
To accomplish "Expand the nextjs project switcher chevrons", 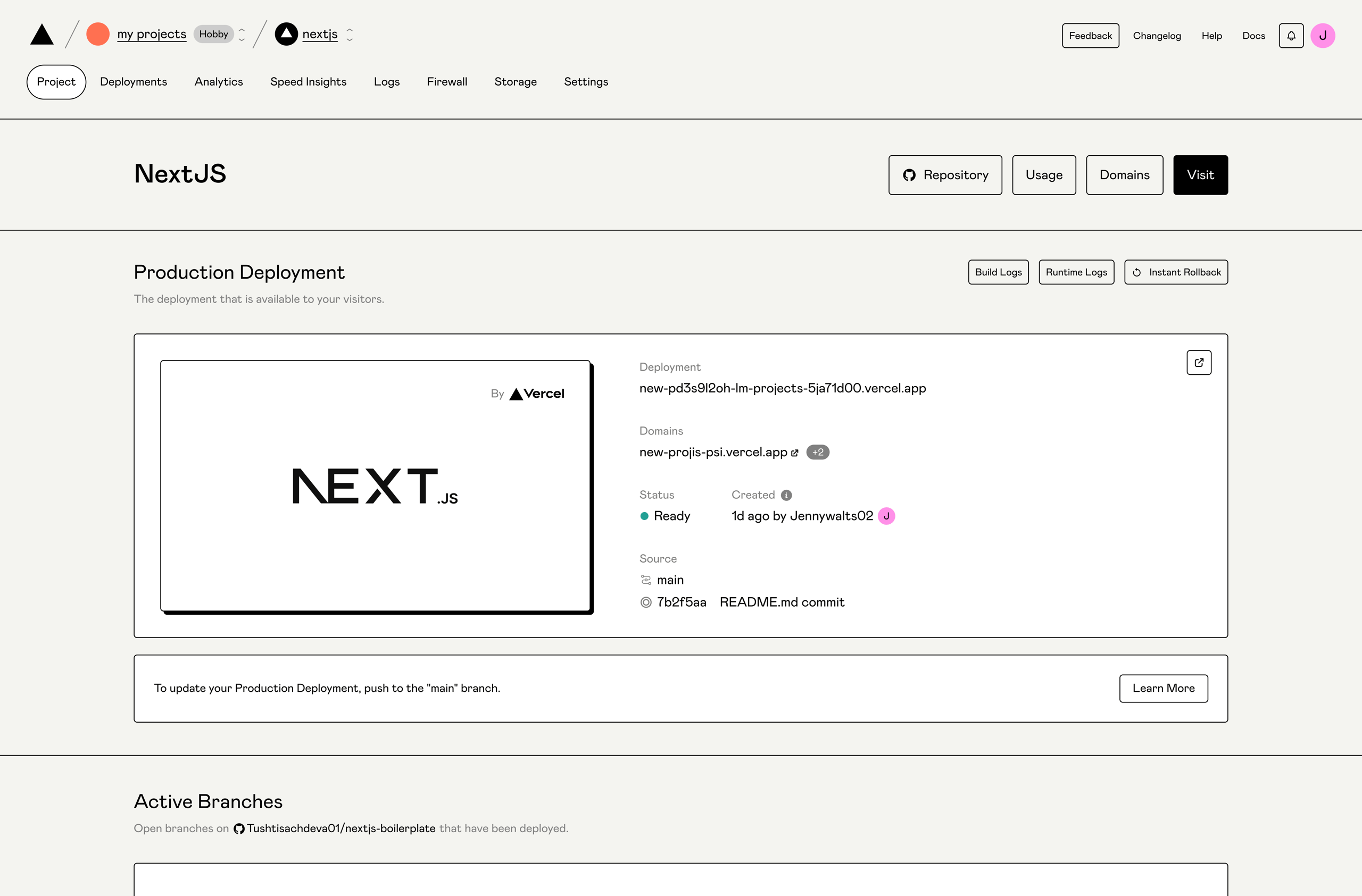I will (x=350, y=35).
